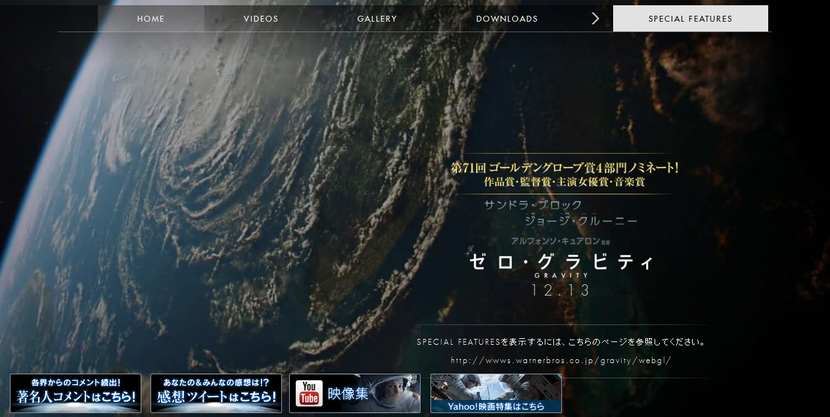
Task: Open the HOME navigation tab
Action: [x=151, y=19]
